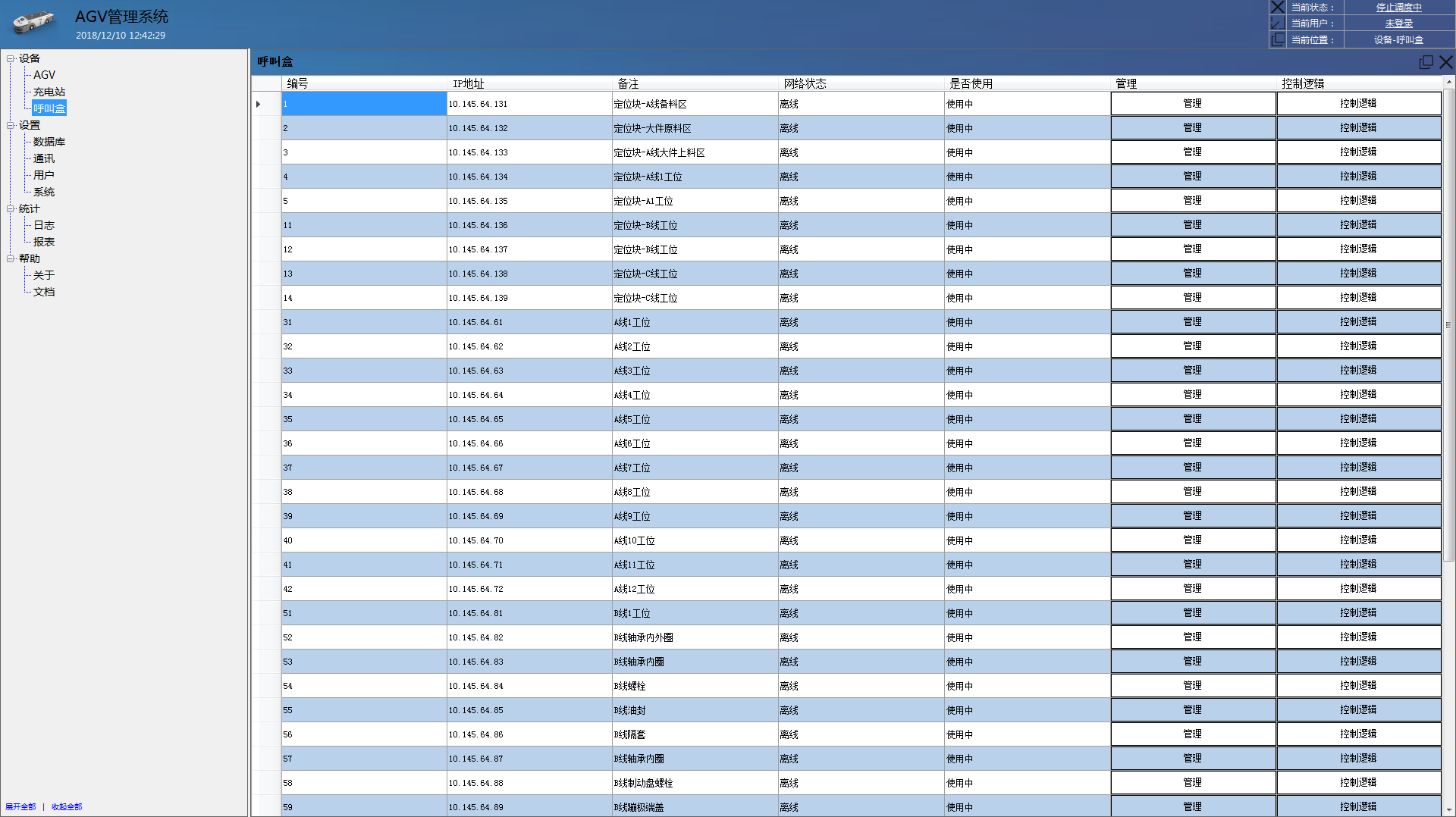The height and width of the screenshot is (817, 1456).
Task: Click the row selector arrow for row 1
Action: coord(259,104)
